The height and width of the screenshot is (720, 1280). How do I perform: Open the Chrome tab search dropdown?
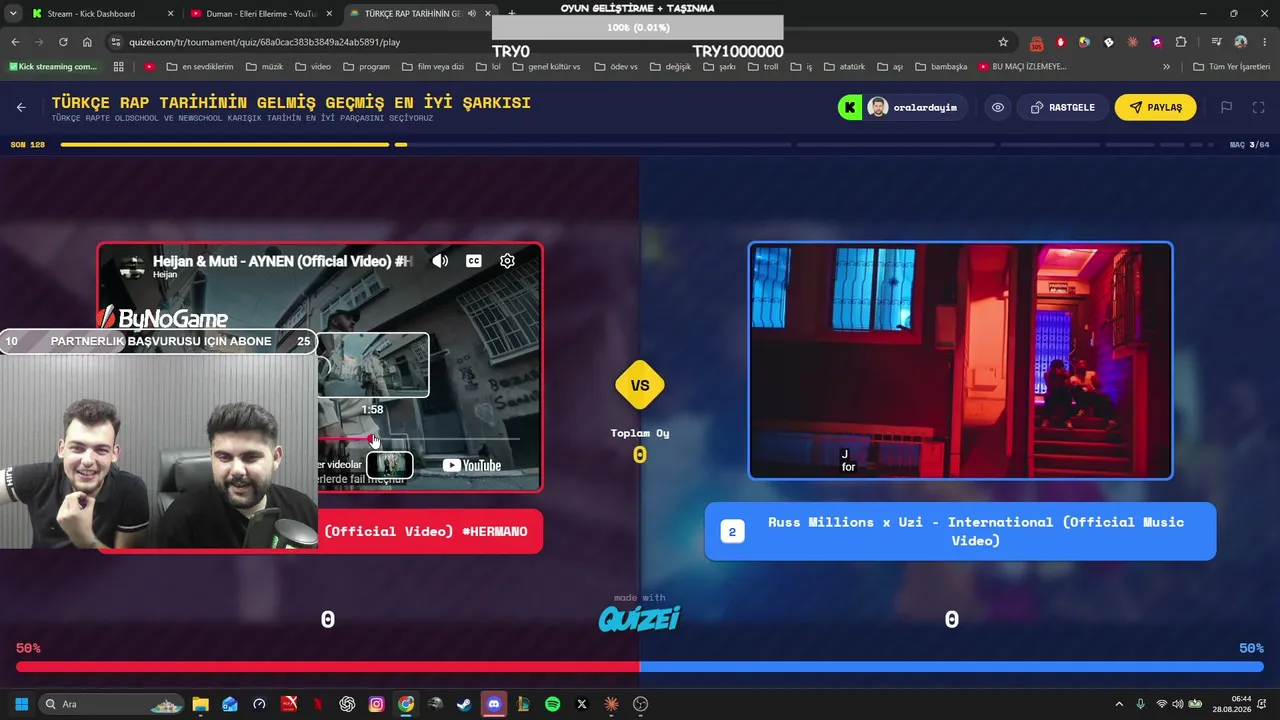(13, 14)
